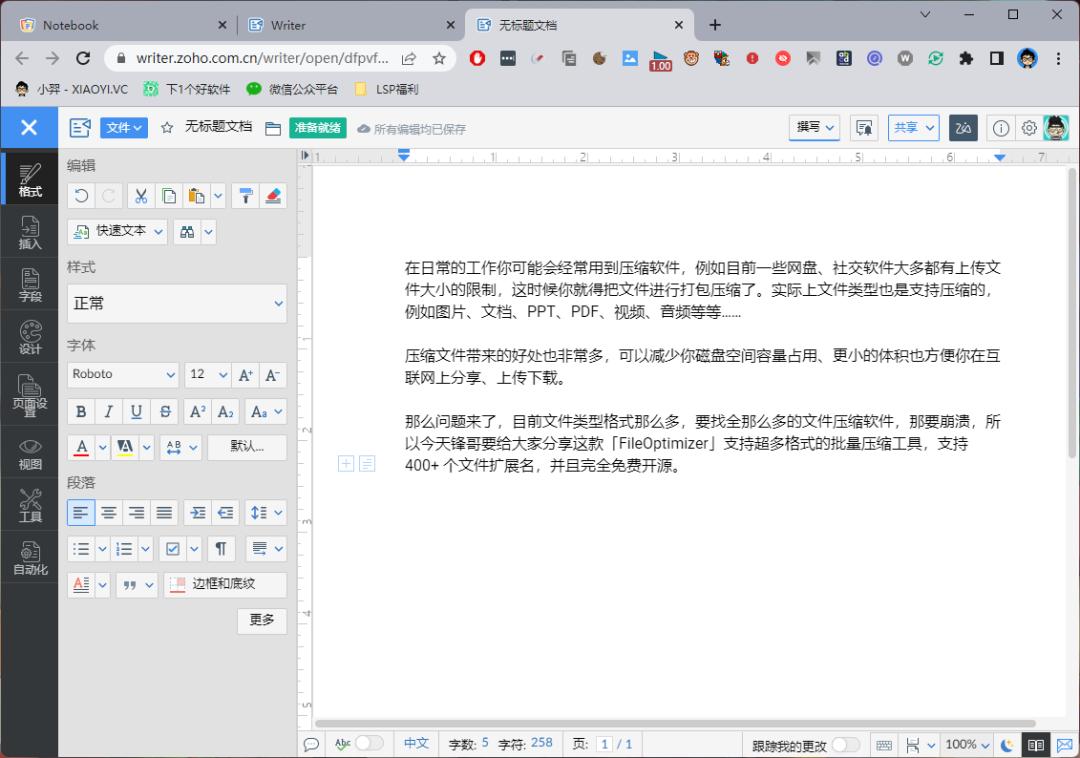Clear formatting with the eraser icon
The image size is (1080, 758).
pyautogui.click(x=273, y=195)
